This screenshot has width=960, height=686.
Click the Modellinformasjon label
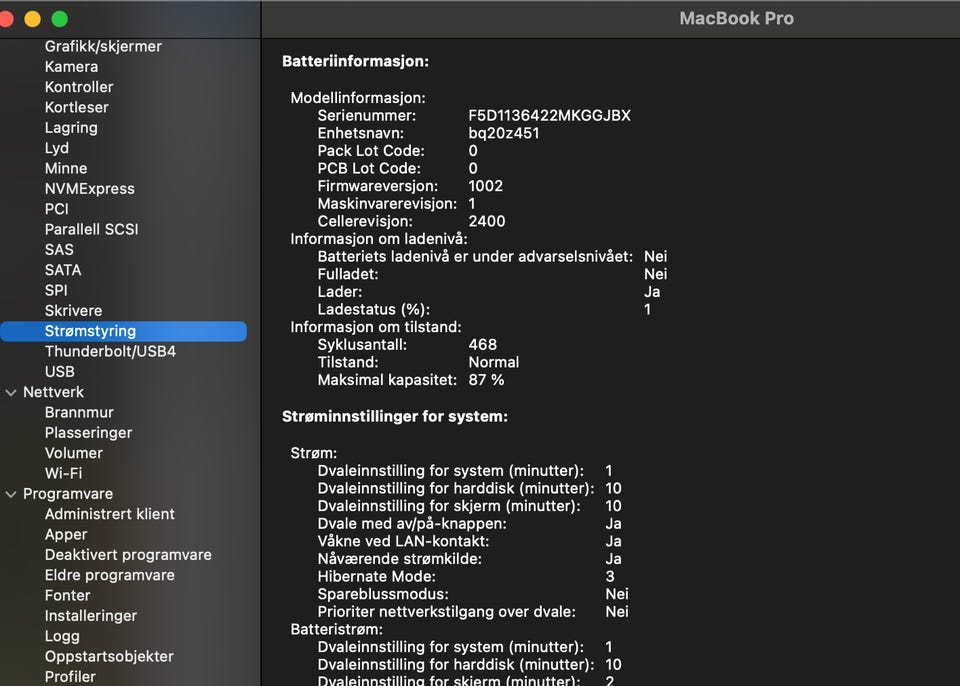point(358,98)
